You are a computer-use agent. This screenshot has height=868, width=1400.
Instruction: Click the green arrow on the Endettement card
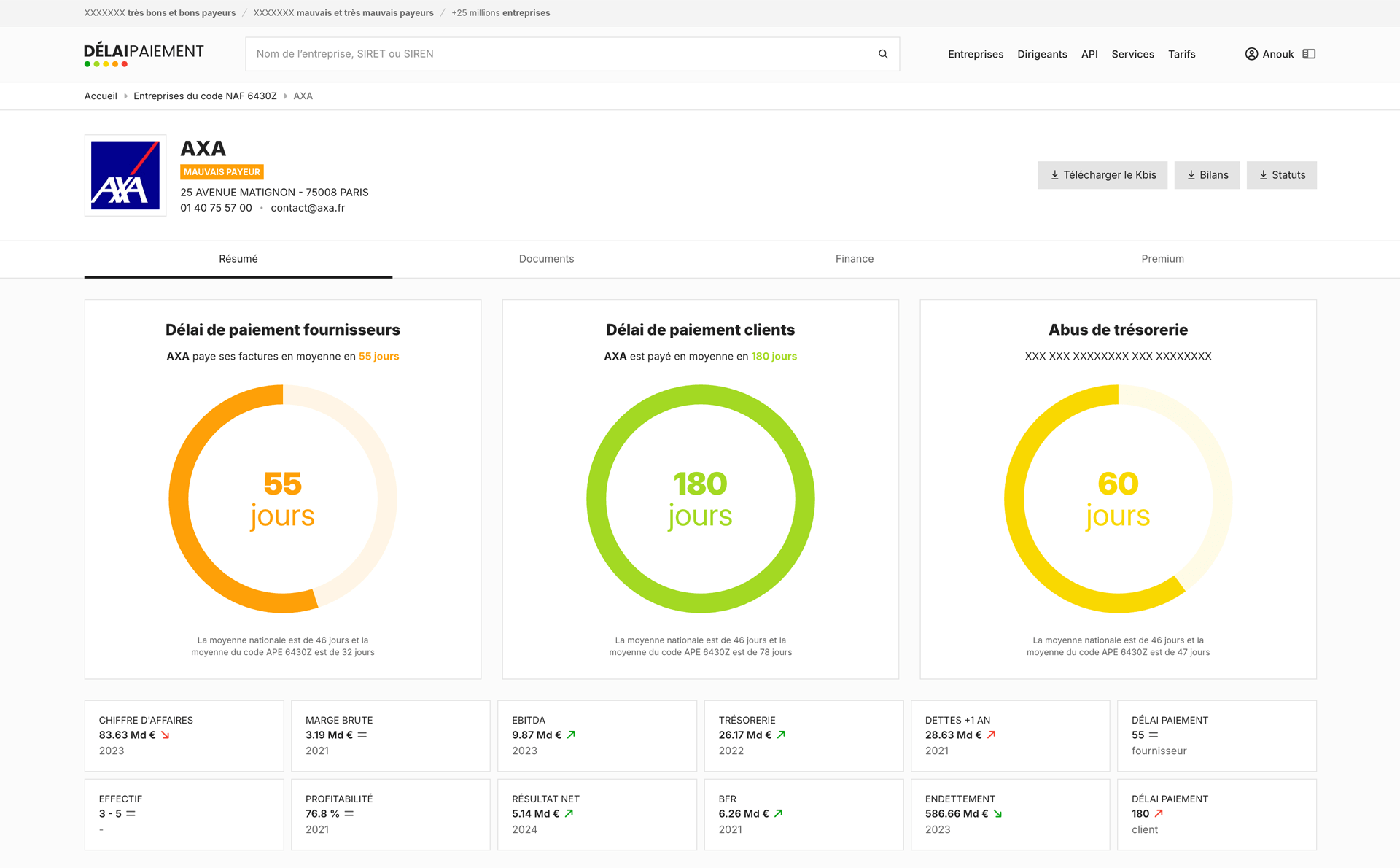[x=997, y=814]
